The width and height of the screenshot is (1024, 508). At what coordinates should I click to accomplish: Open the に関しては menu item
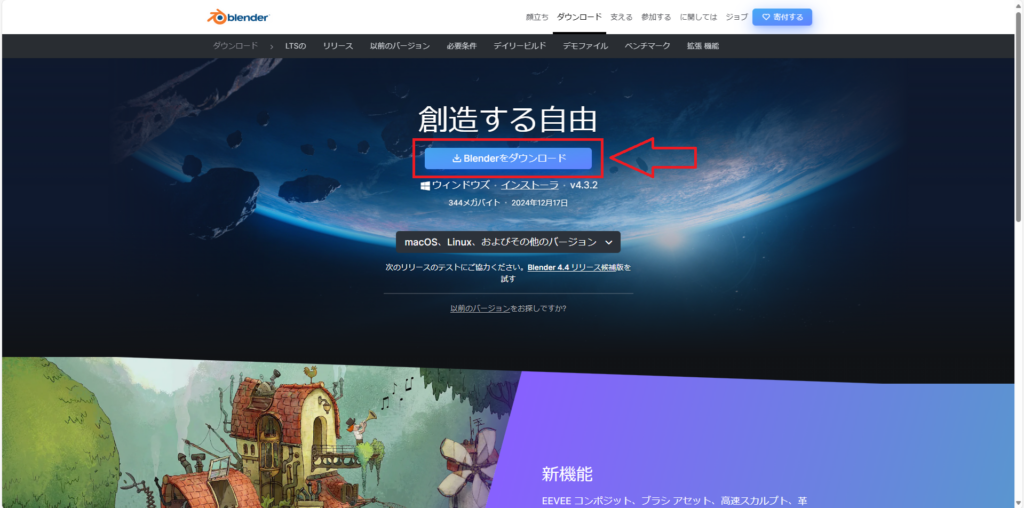[698, 17]
